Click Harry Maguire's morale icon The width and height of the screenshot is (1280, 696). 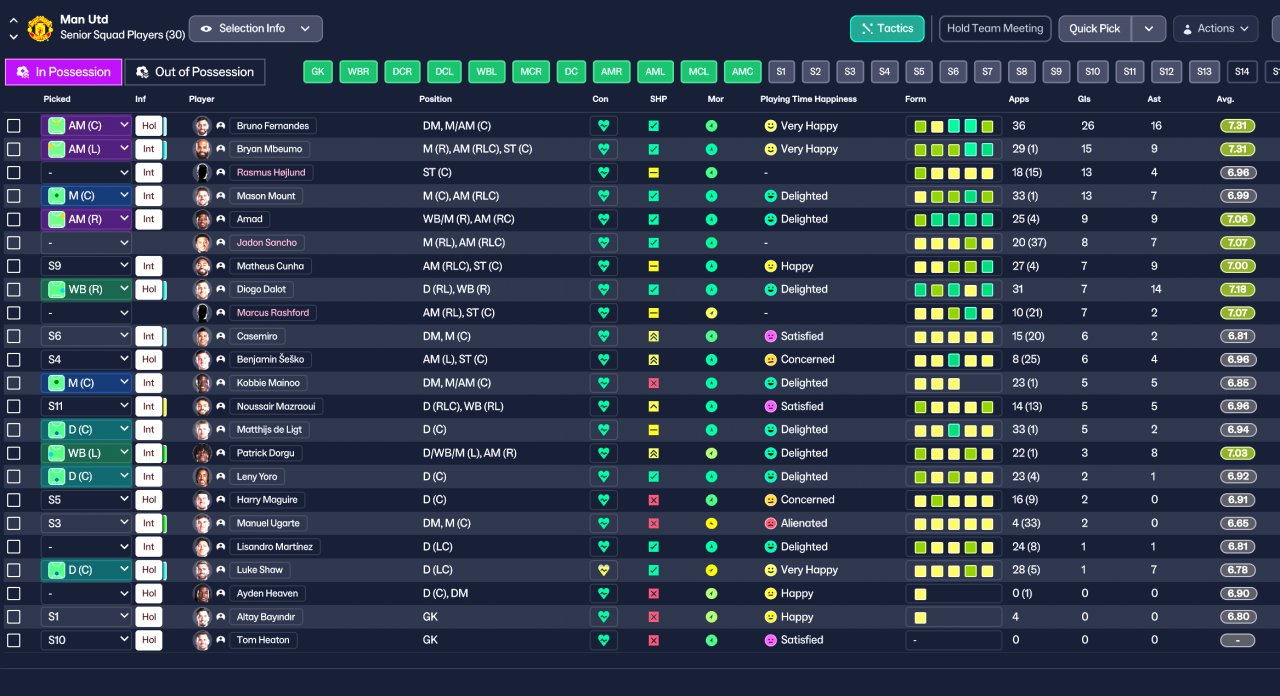(x=711, y=500)
